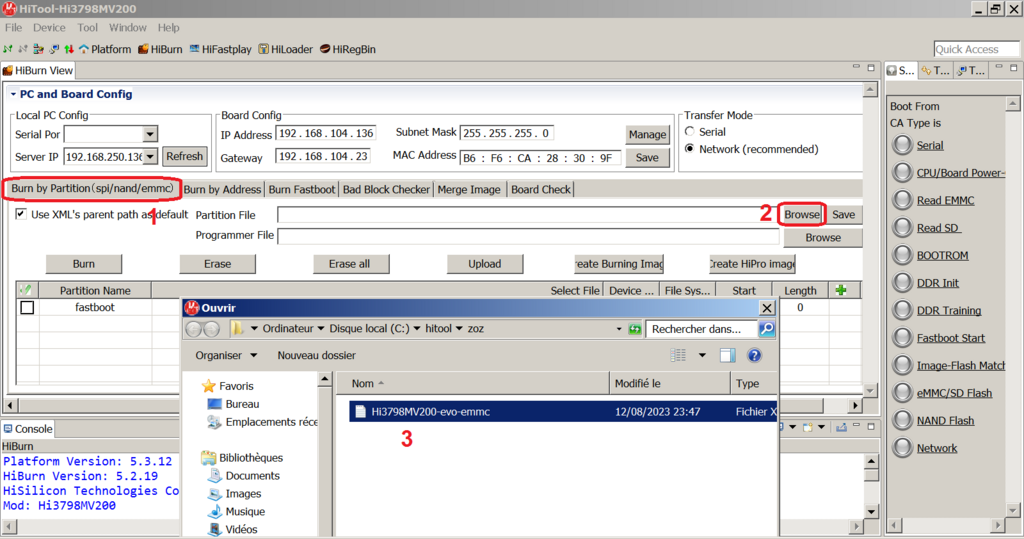Click the Read EMMC indicator icon
The height and width of the screenshot is (539, 1024).
pyautogui.click(x=903, y=200)
